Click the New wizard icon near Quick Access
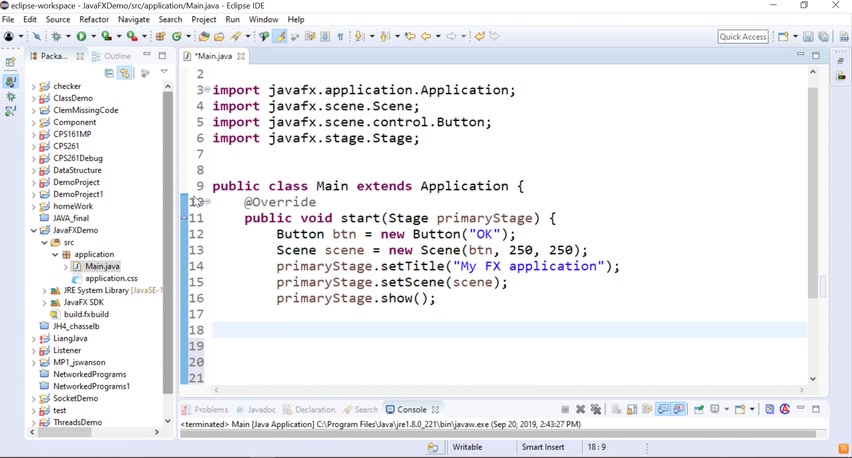Viewport: 852px width, 458px height. (x=783, y=36)
